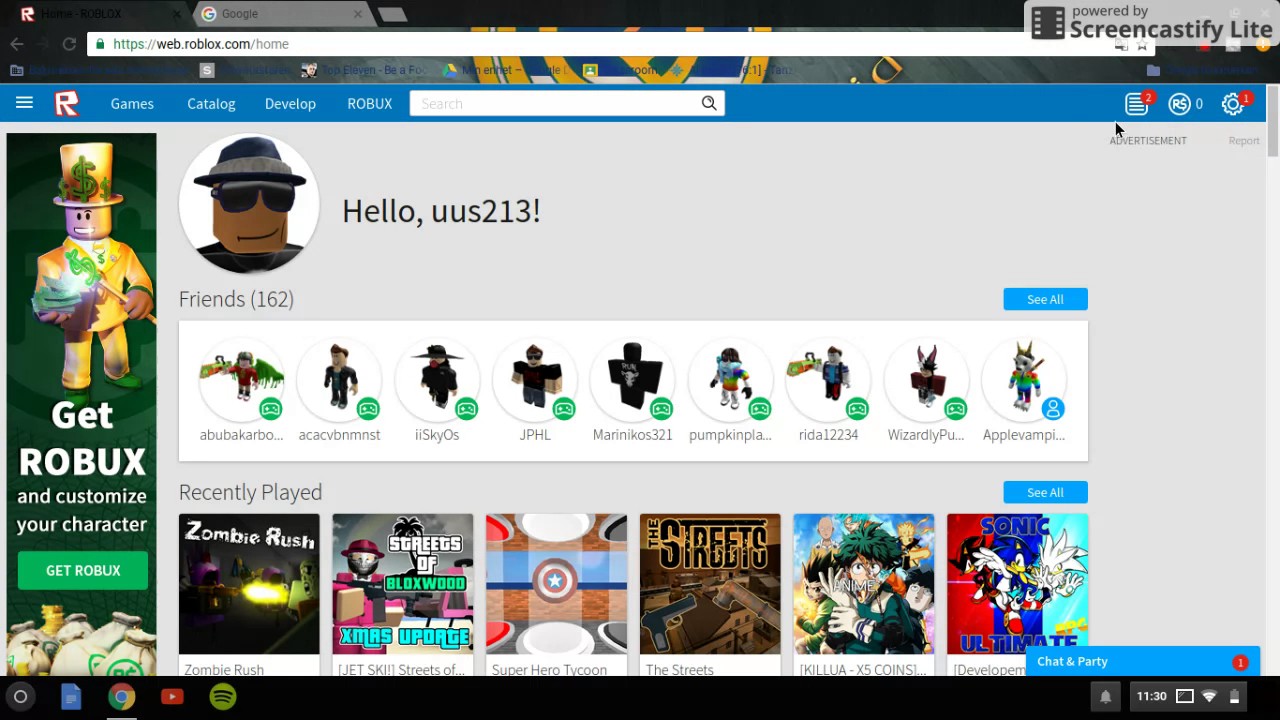1280x720 pixels.
Task: Open Spotify from the shelf
Action: pos(223,696)
